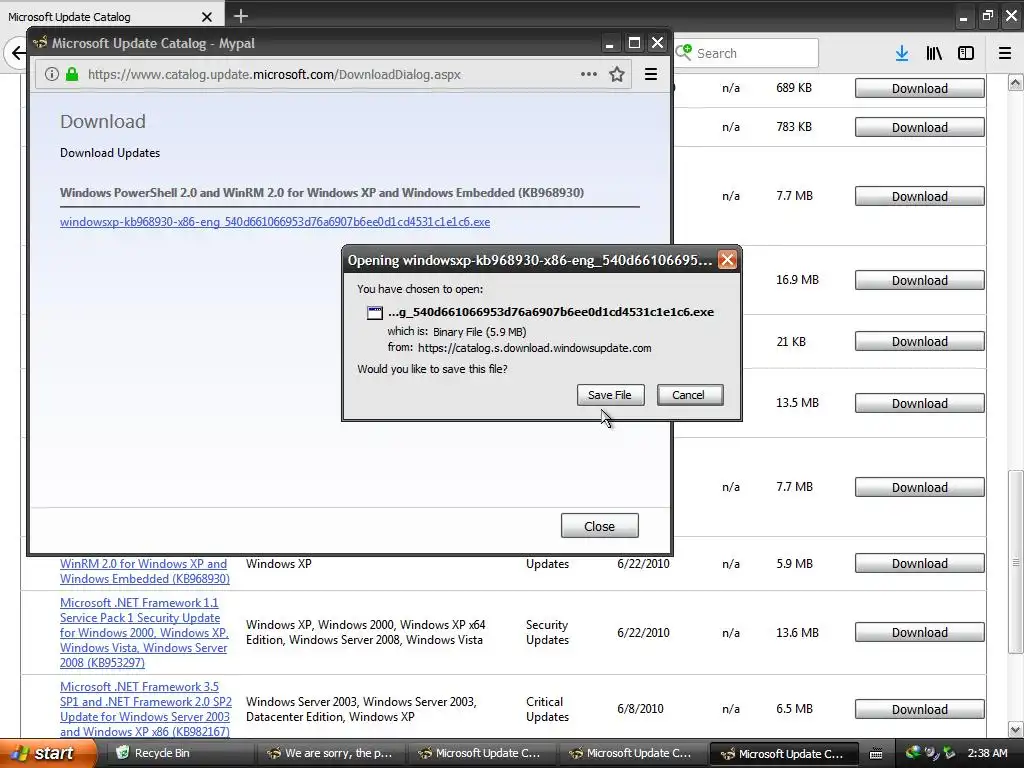Click the system tray clock 2:38 AM

[987, 754]
